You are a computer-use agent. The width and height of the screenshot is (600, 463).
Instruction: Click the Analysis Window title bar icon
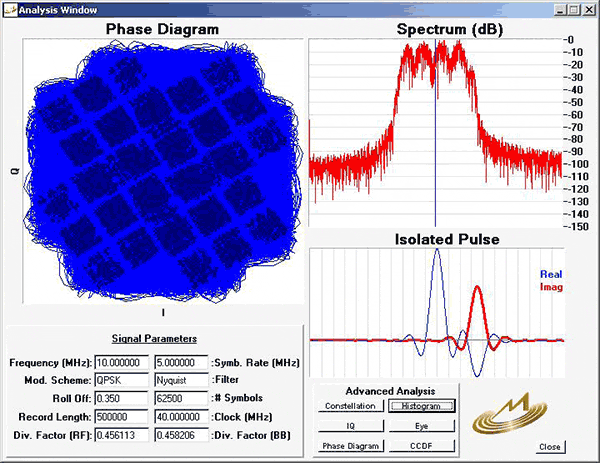tap(10, 9)
